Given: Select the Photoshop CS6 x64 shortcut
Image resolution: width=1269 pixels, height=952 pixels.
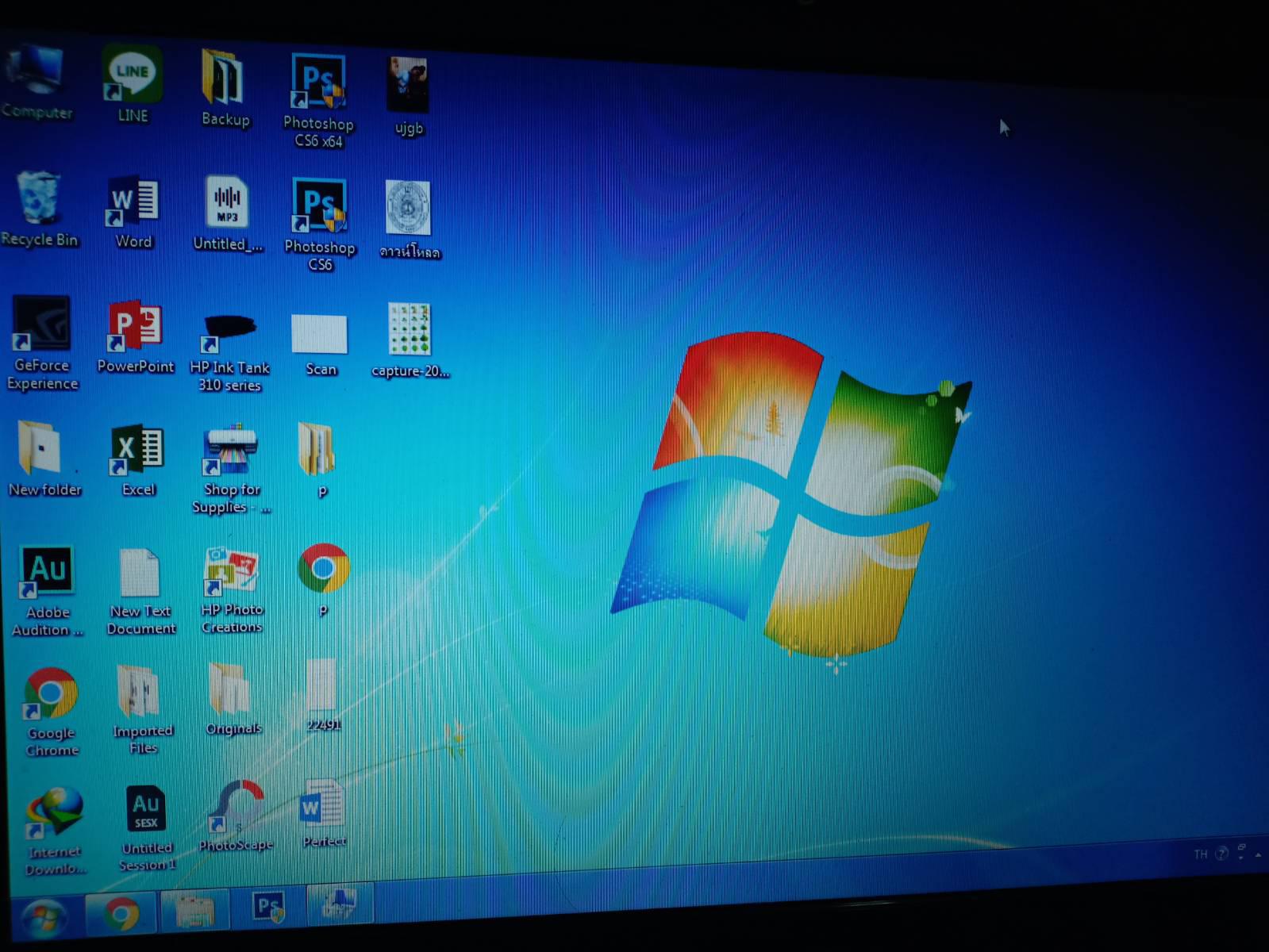Looking at the screenshot, I should pos(318,101).
